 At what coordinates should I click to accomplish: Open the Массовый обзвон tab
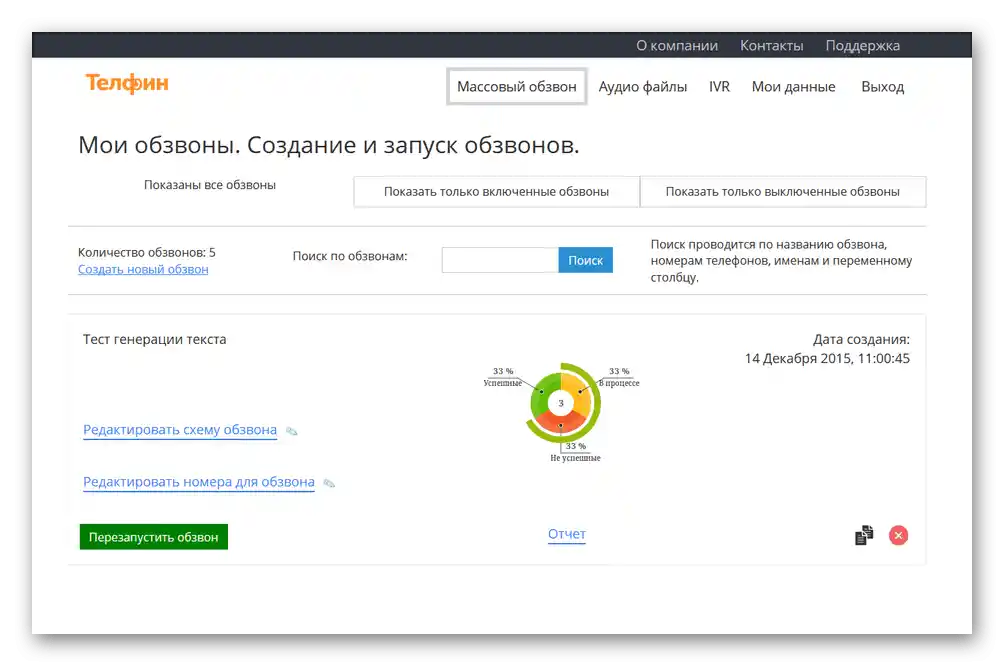(x=516, y=87)
